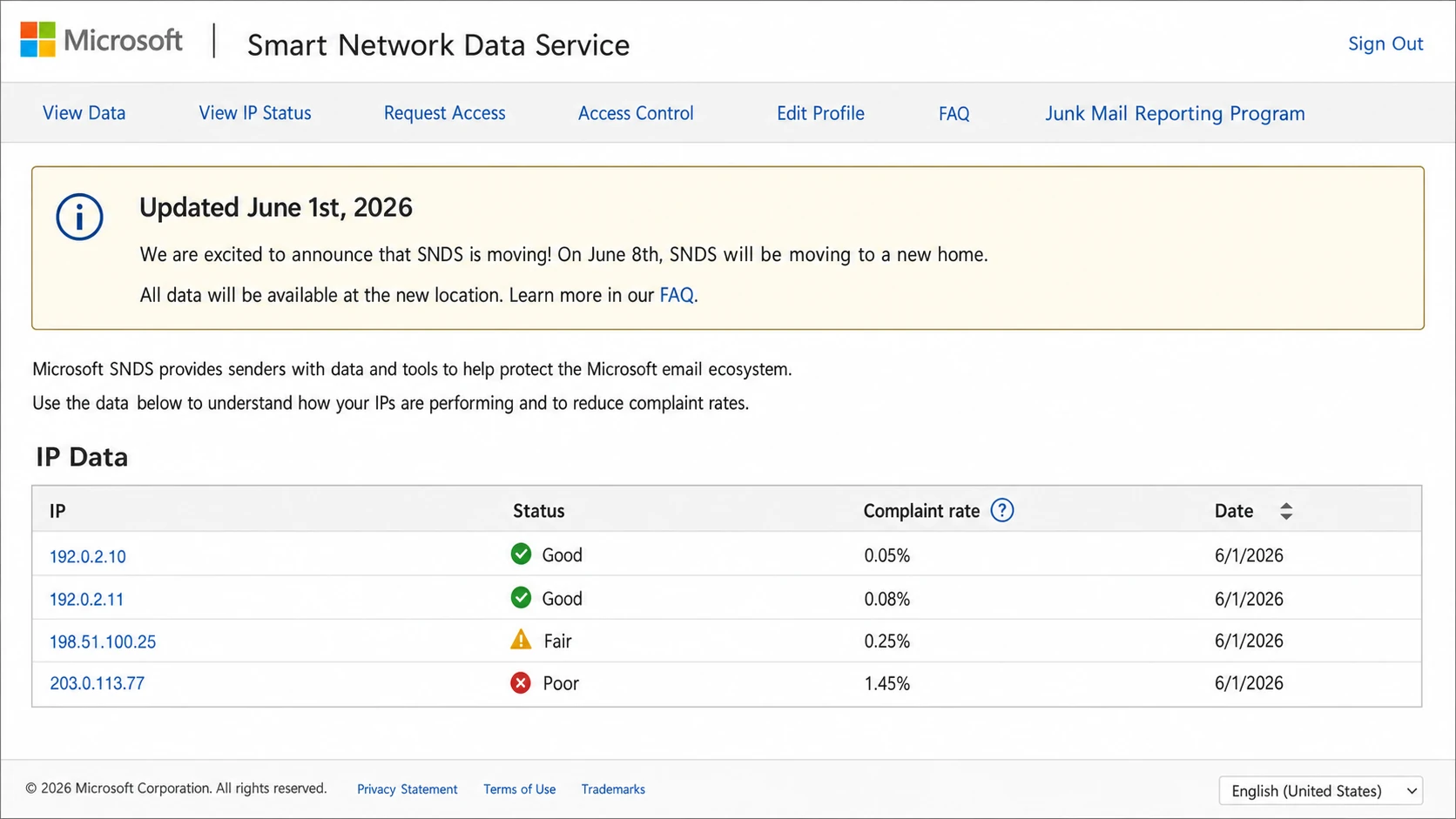Open the Complaint rate help question-mark icon
Image resolution: width=1456 pixels, height=819 pixels.
tap(1002, 511)
